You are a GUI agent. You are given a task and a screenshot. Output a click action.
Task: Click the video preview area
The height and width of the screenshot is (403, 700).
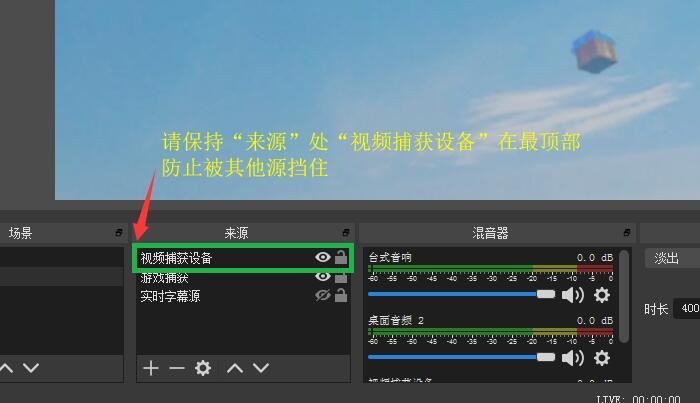coord(377,100)
